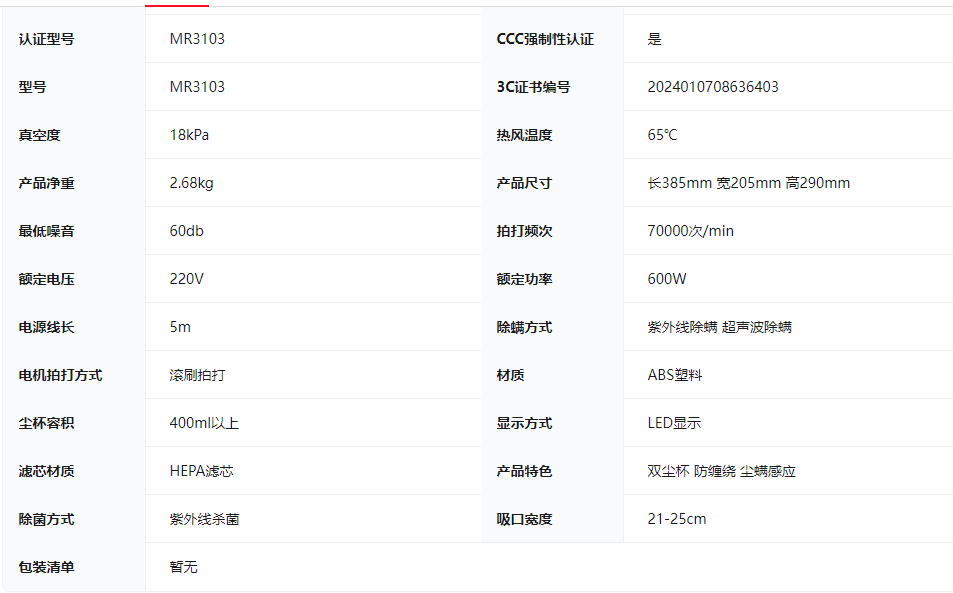The height and width of the screenshot is (593, 953).
Task: Click the MR3103 value beside 型号
Action: click(x=197, y=87)
